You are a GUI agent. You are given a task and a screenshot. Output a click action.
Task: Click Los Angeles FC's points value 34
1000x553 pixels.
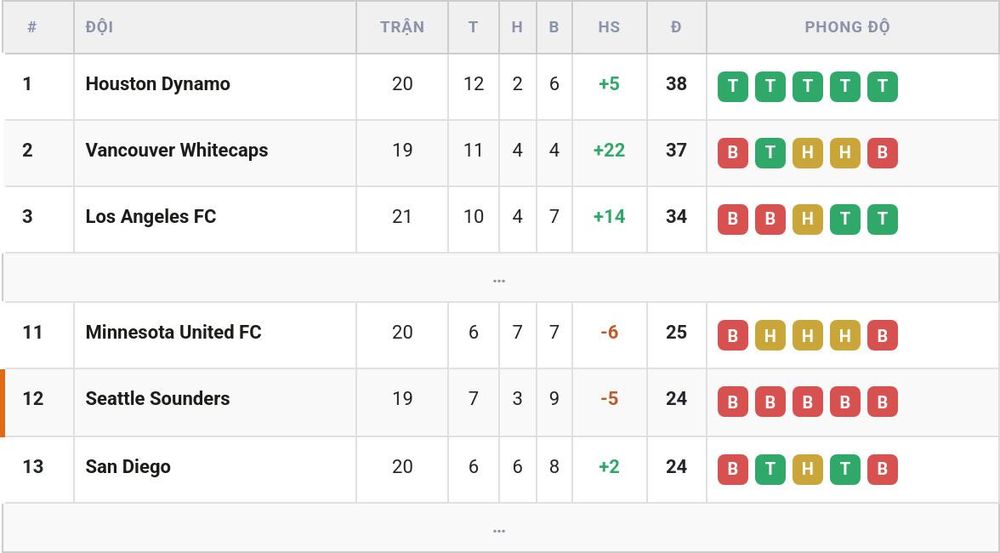click(x=676, y=217)
